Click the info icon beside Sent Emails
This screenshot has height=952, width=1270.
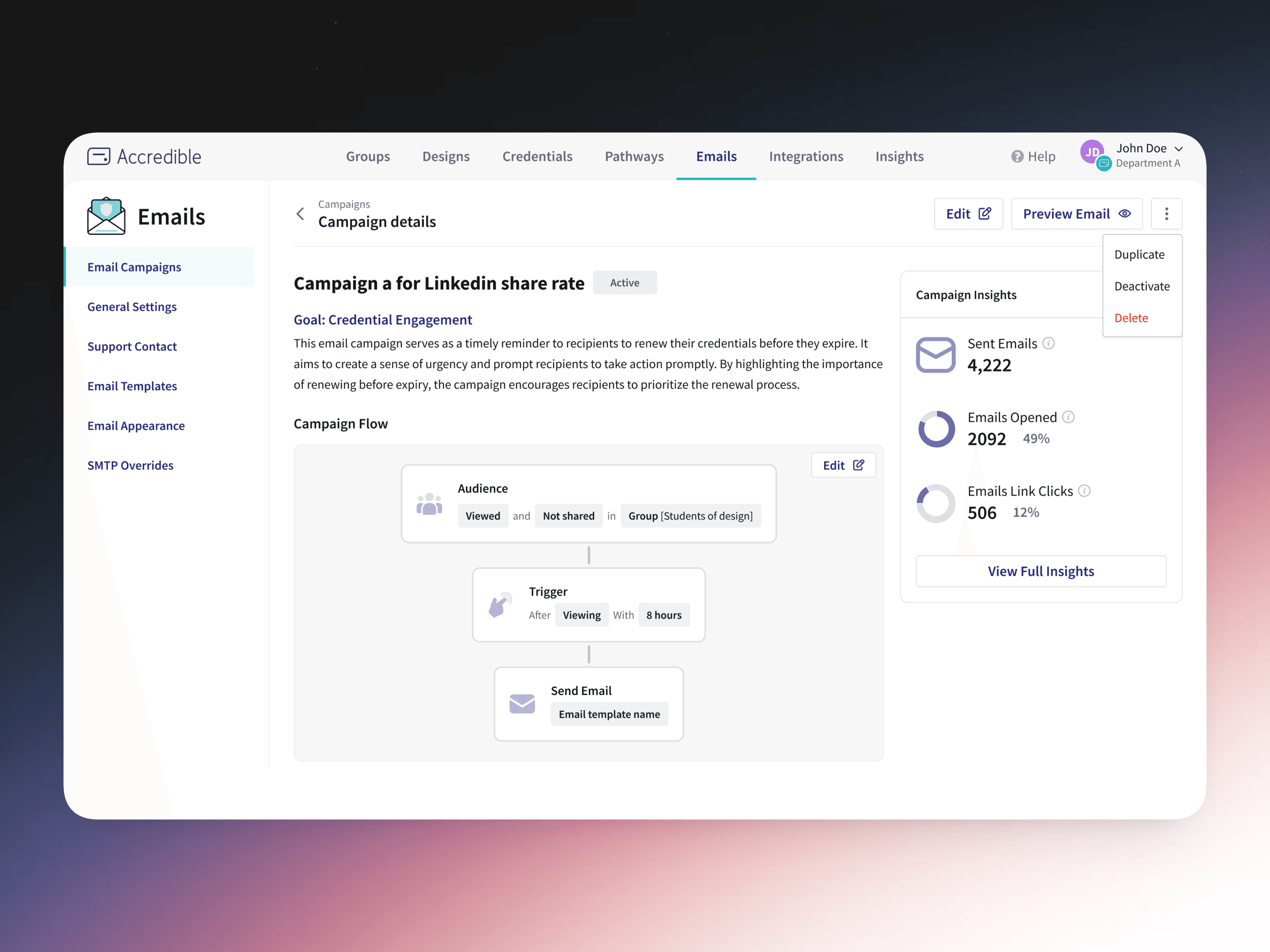(x=1048, y=343)
